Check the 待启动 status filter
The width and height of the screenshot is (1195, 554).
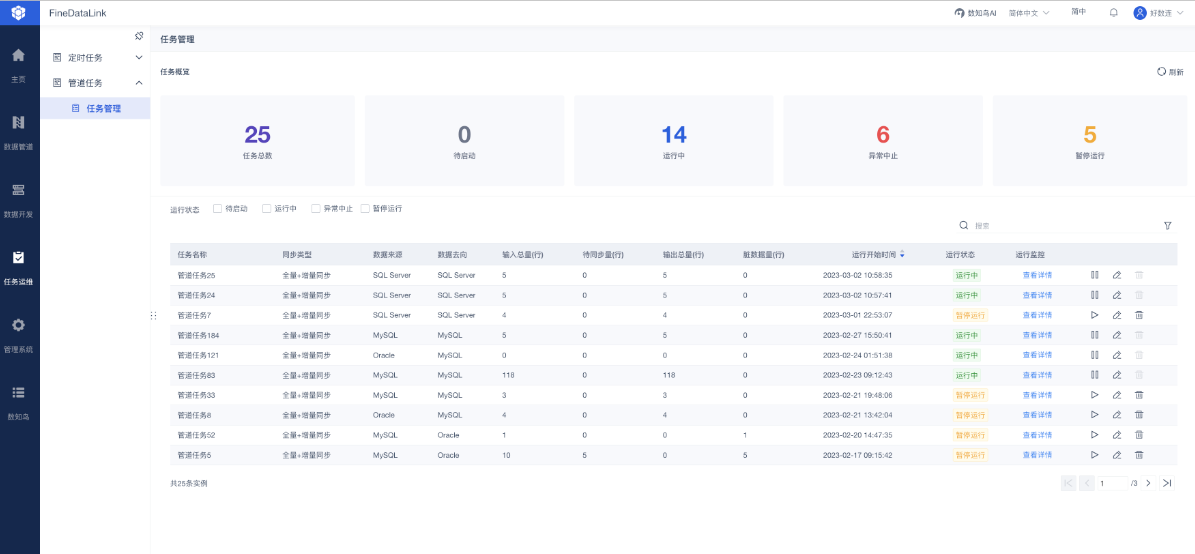[x=218, y=208]
